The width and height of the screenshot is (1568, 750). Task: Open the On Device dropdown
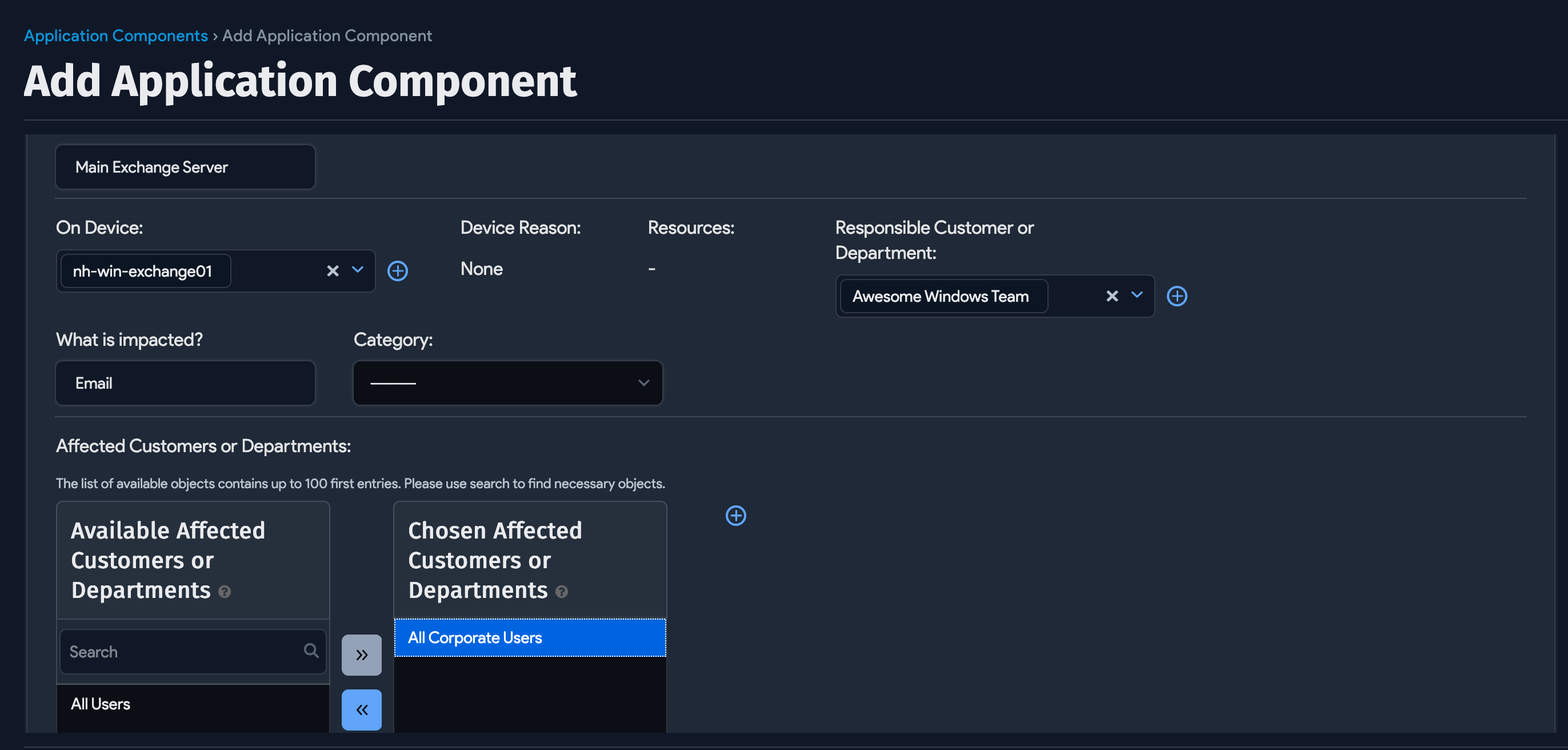pos(358,271)
